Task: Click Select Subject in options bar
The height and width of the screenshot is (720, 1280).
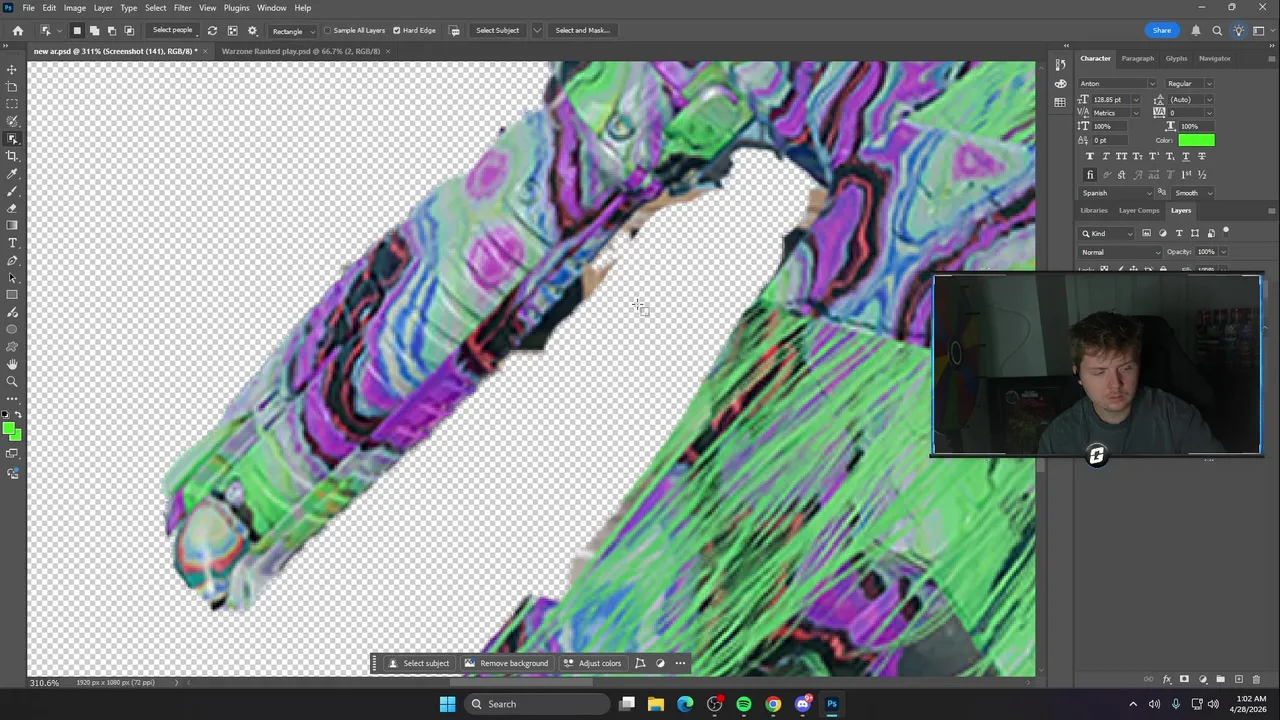Action: (497, 30)
